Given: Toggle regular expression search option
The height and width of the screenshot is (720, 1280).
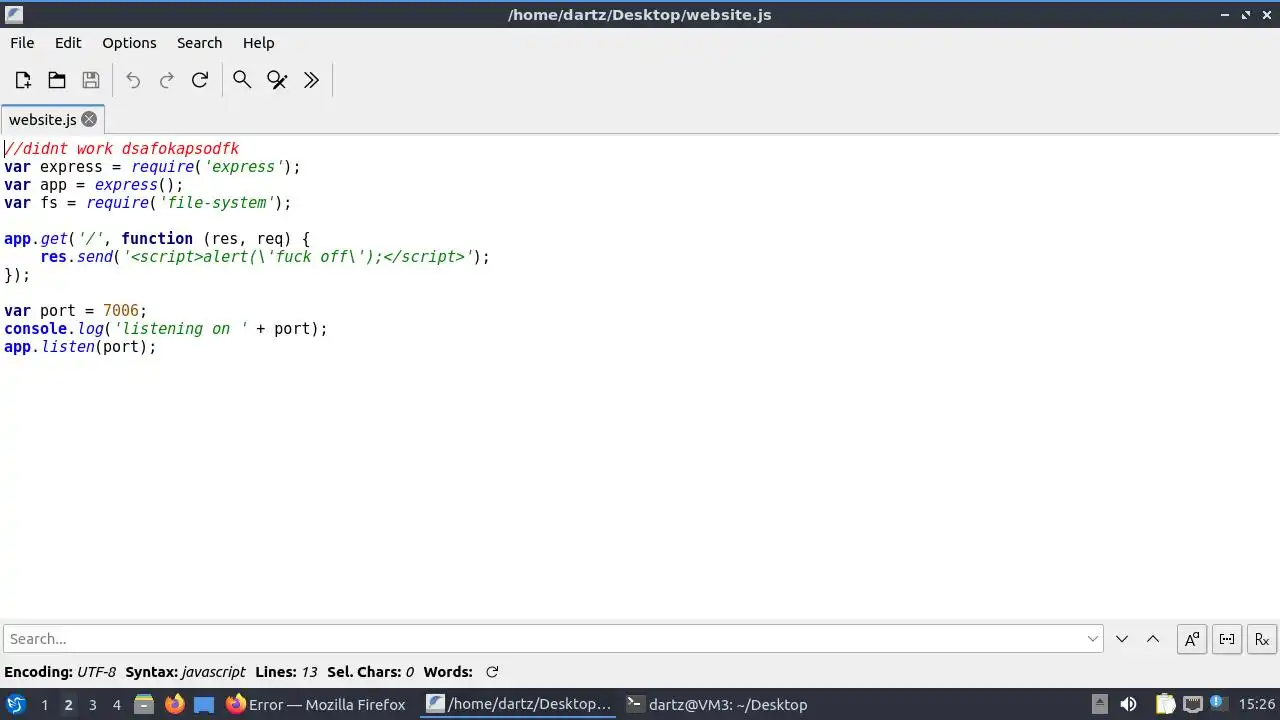Looking at the screenshot, I should pos(1262,639).
